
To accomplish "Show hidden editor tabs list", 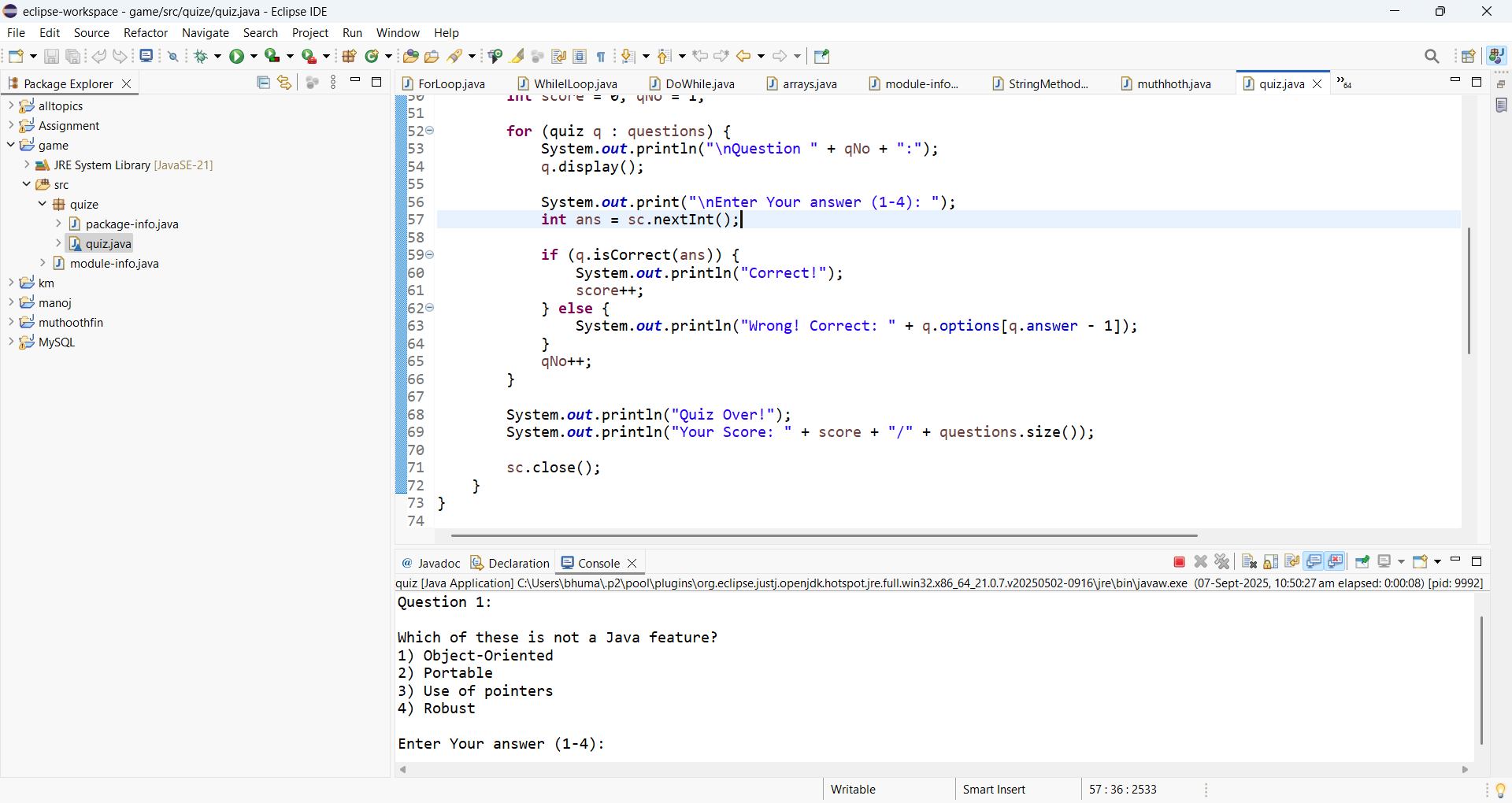I will 1343,83.
